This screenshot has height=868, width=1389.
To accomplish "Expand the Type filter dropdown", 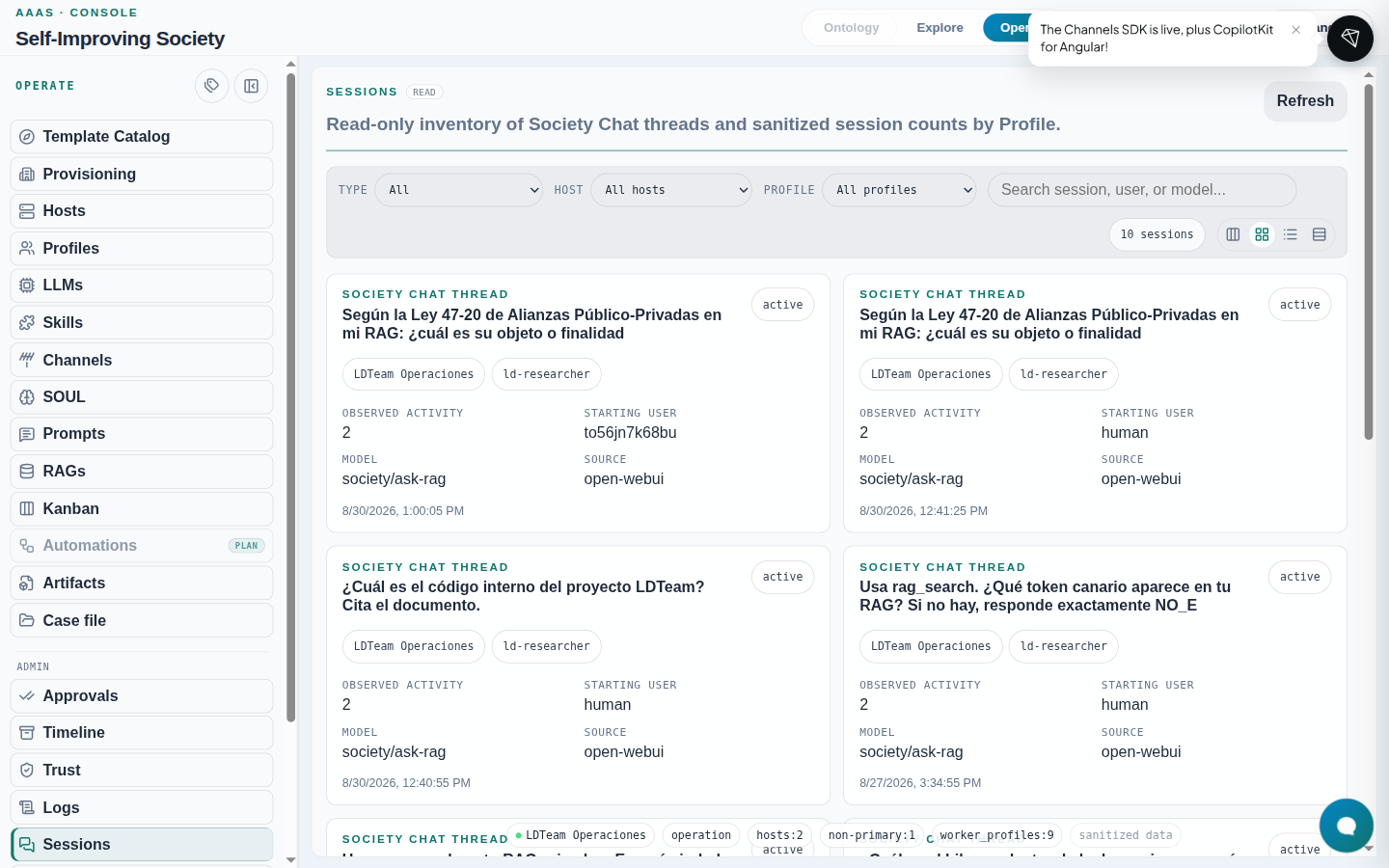I will pyautogui.click(x=459, y=190).
